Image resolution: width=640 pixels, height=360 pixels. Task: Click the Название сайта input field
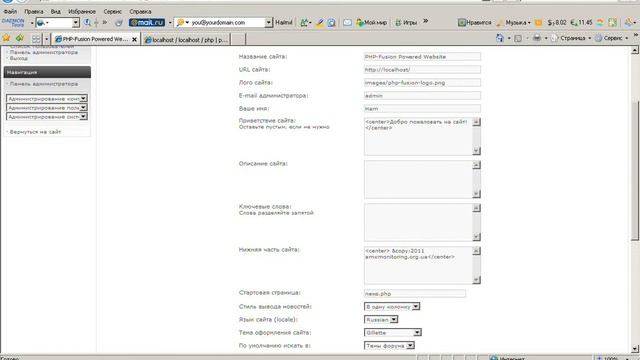(422, 57)
